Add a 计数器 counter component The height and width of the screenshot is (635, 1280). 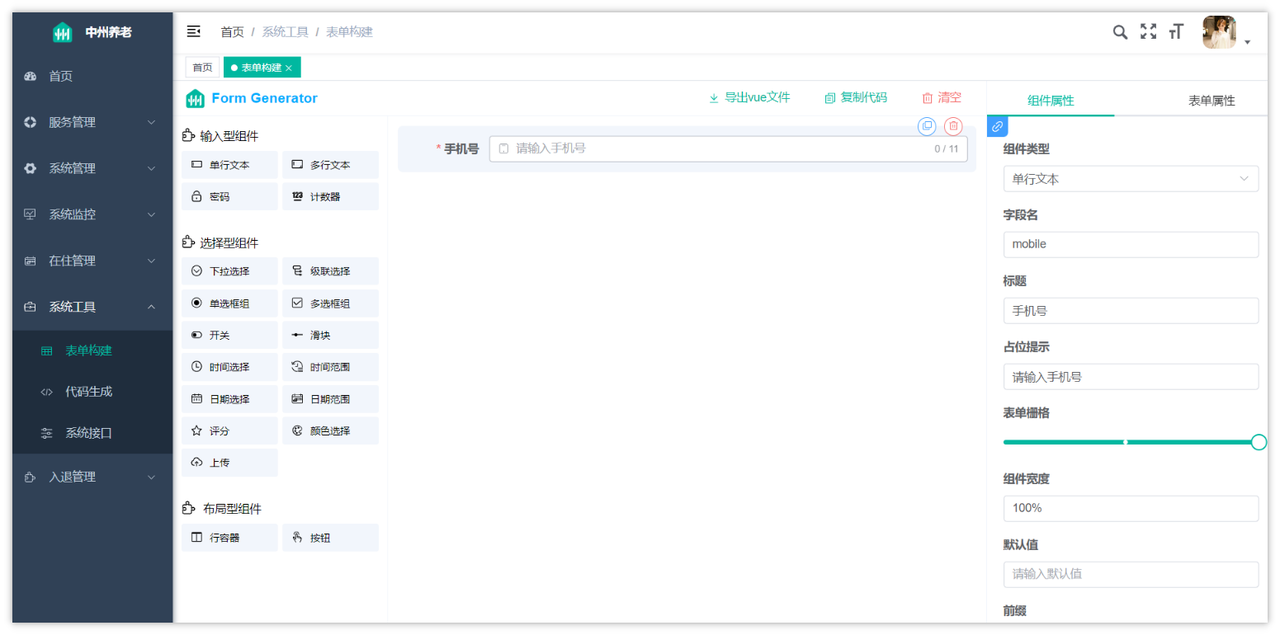330,197
